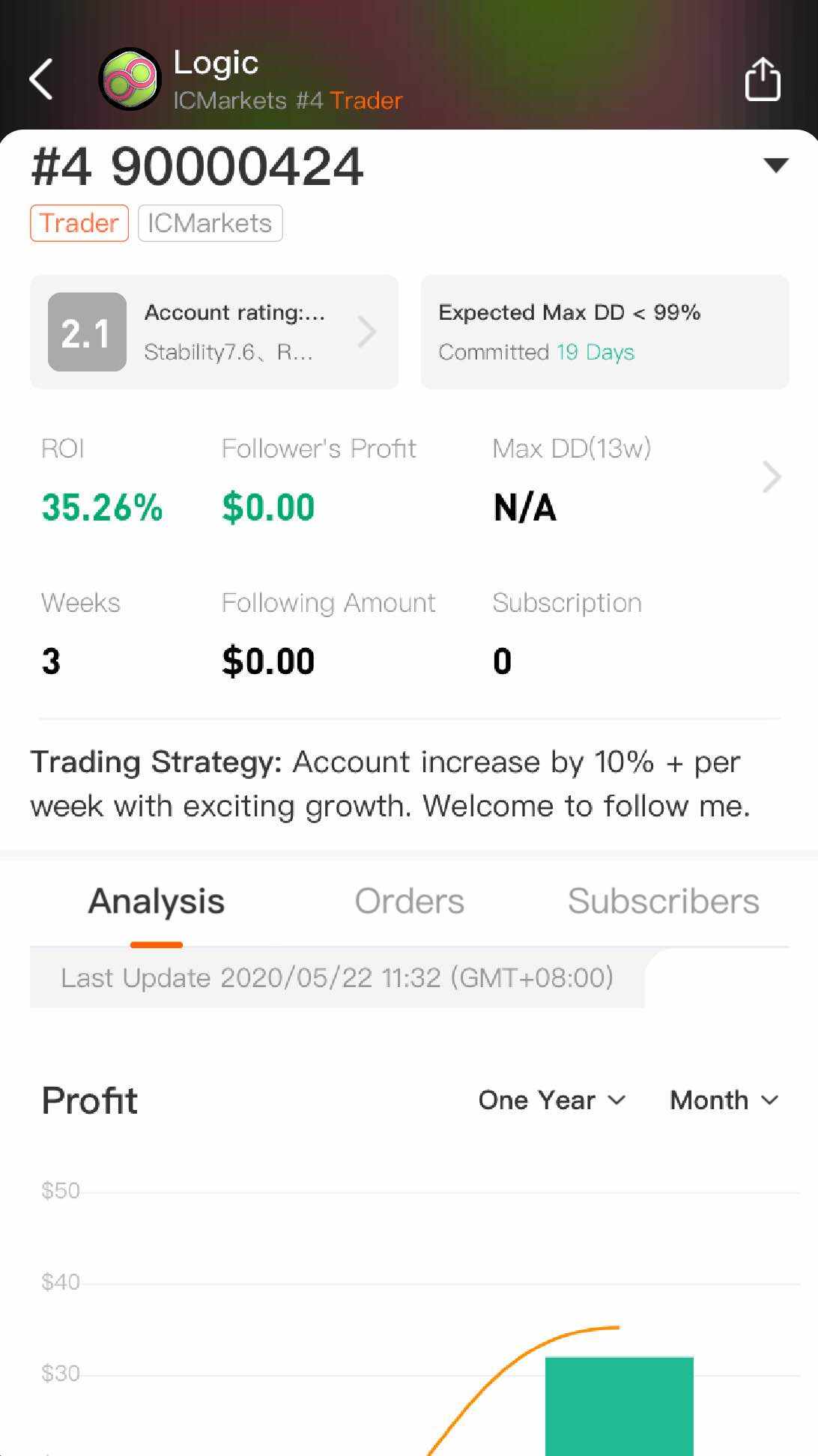Tap the 2.1 account rating badge
This screenshot has width=818, height=1456.
click(87, 332)
